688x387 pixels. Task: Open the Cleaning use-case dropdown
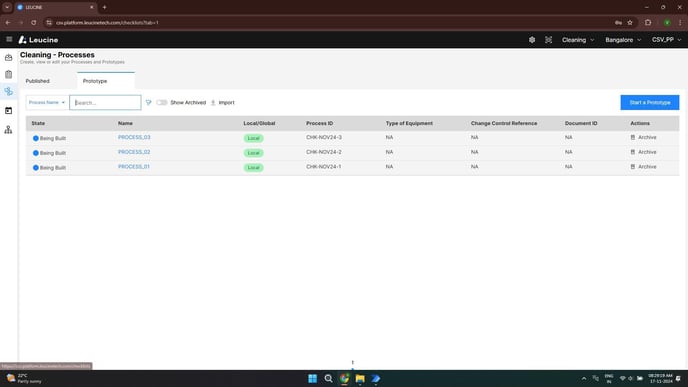click(x=578, y=40)
